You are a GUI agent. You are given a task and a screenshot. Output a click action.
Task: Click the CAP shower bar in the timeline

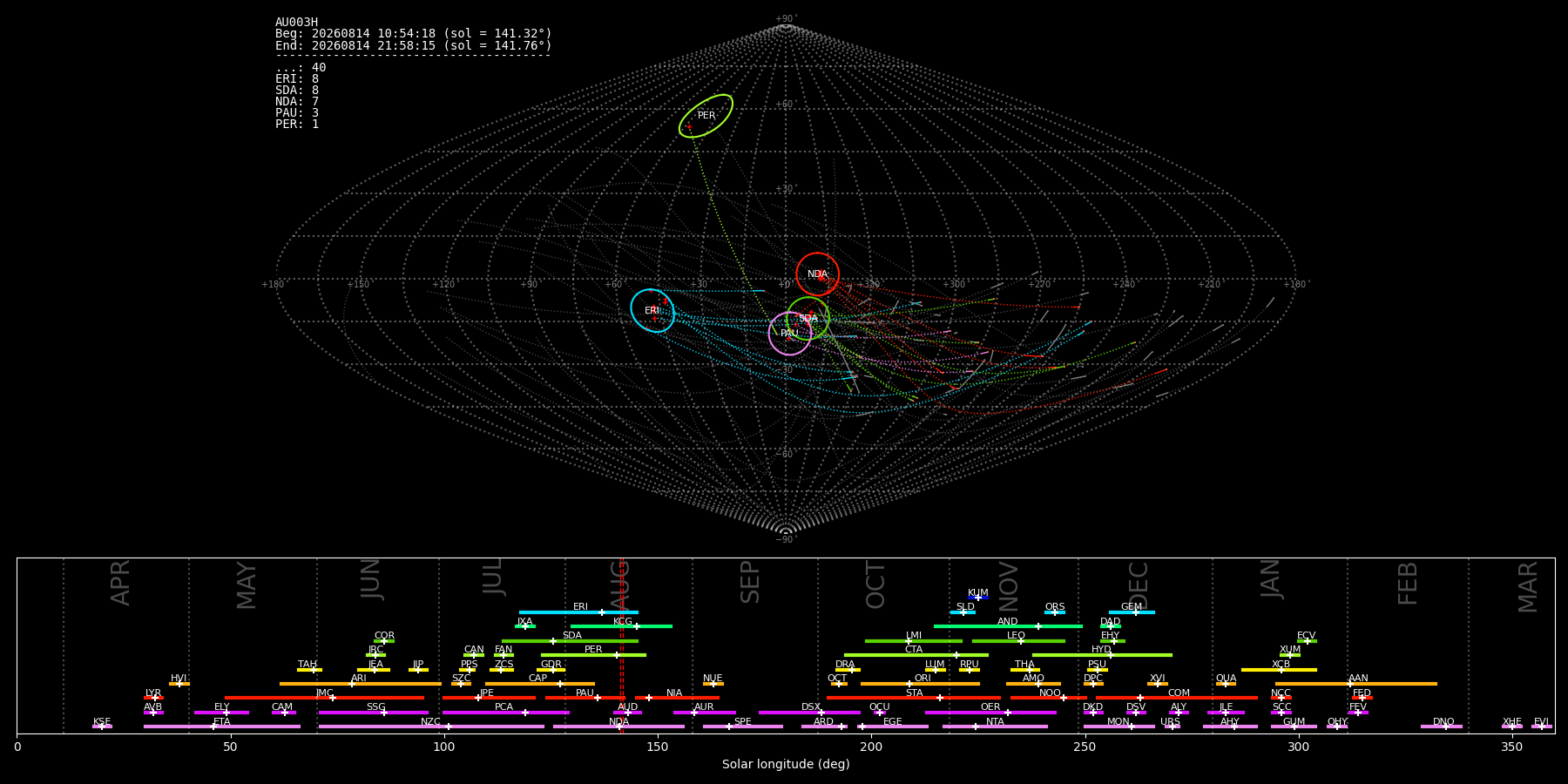click(x=540, y=684)
